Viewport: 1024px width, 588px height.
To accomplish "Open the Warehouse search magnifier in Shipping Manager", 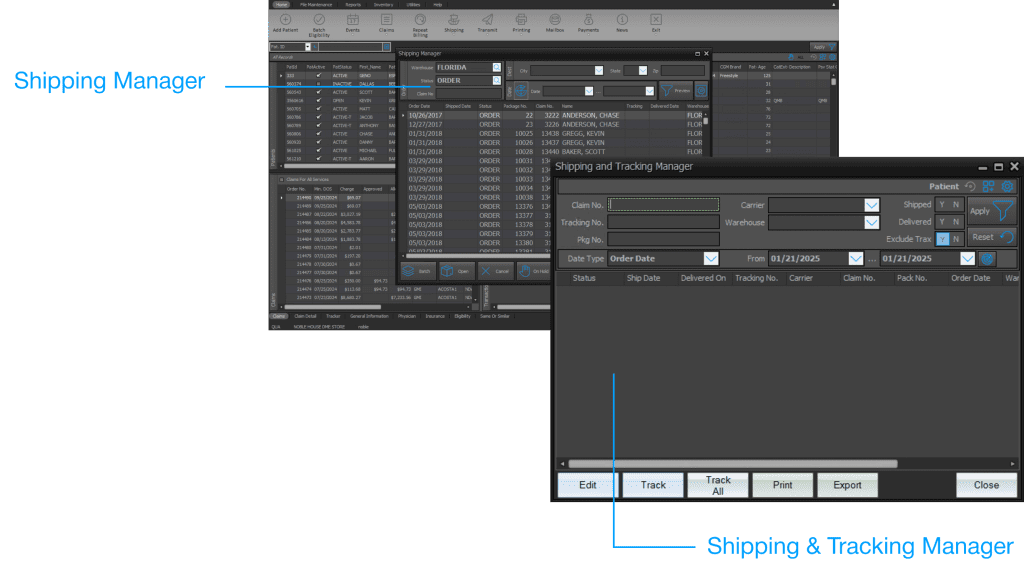I will point(496,68).
